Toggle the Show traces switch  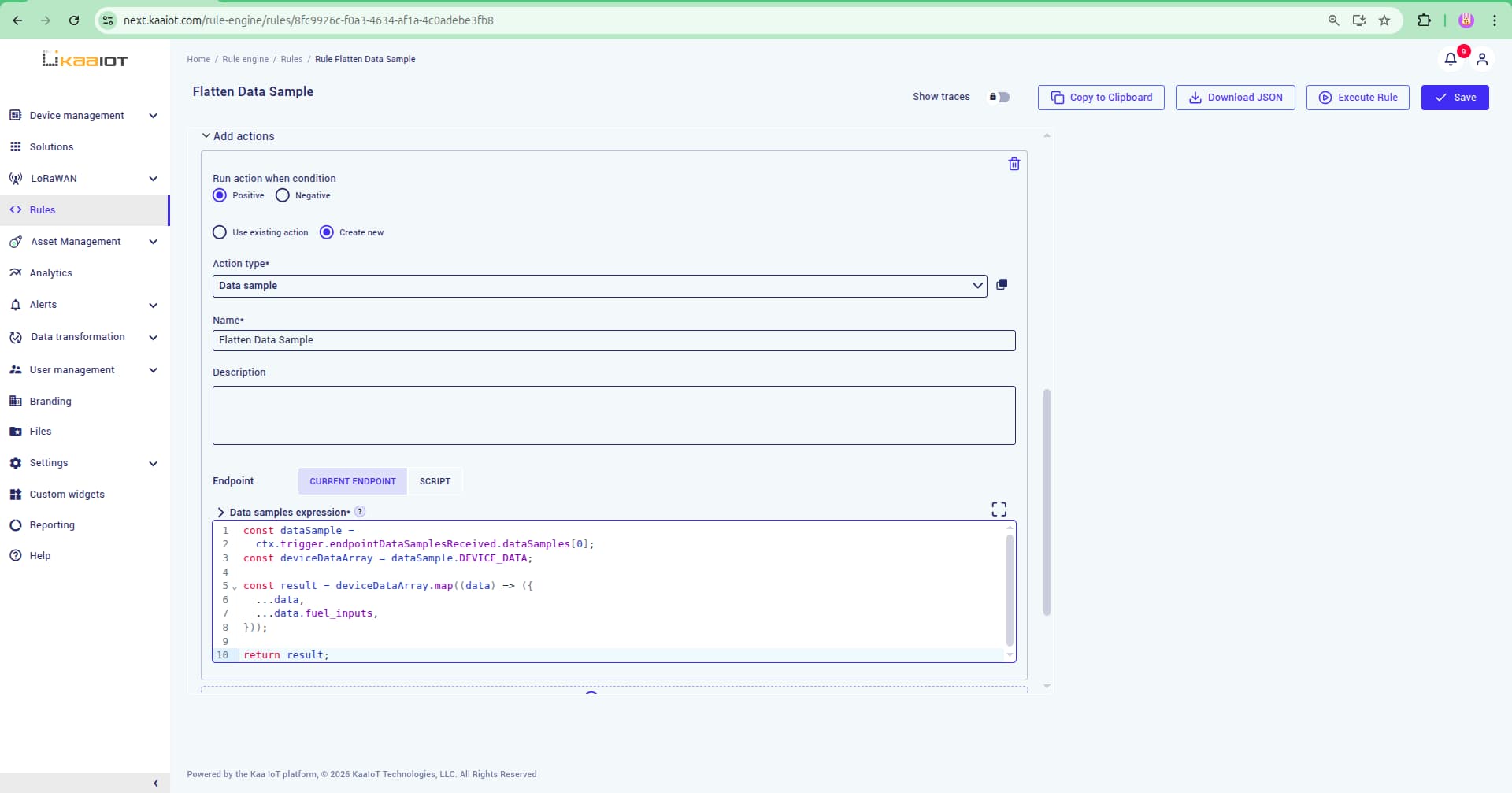pos(999,98)
